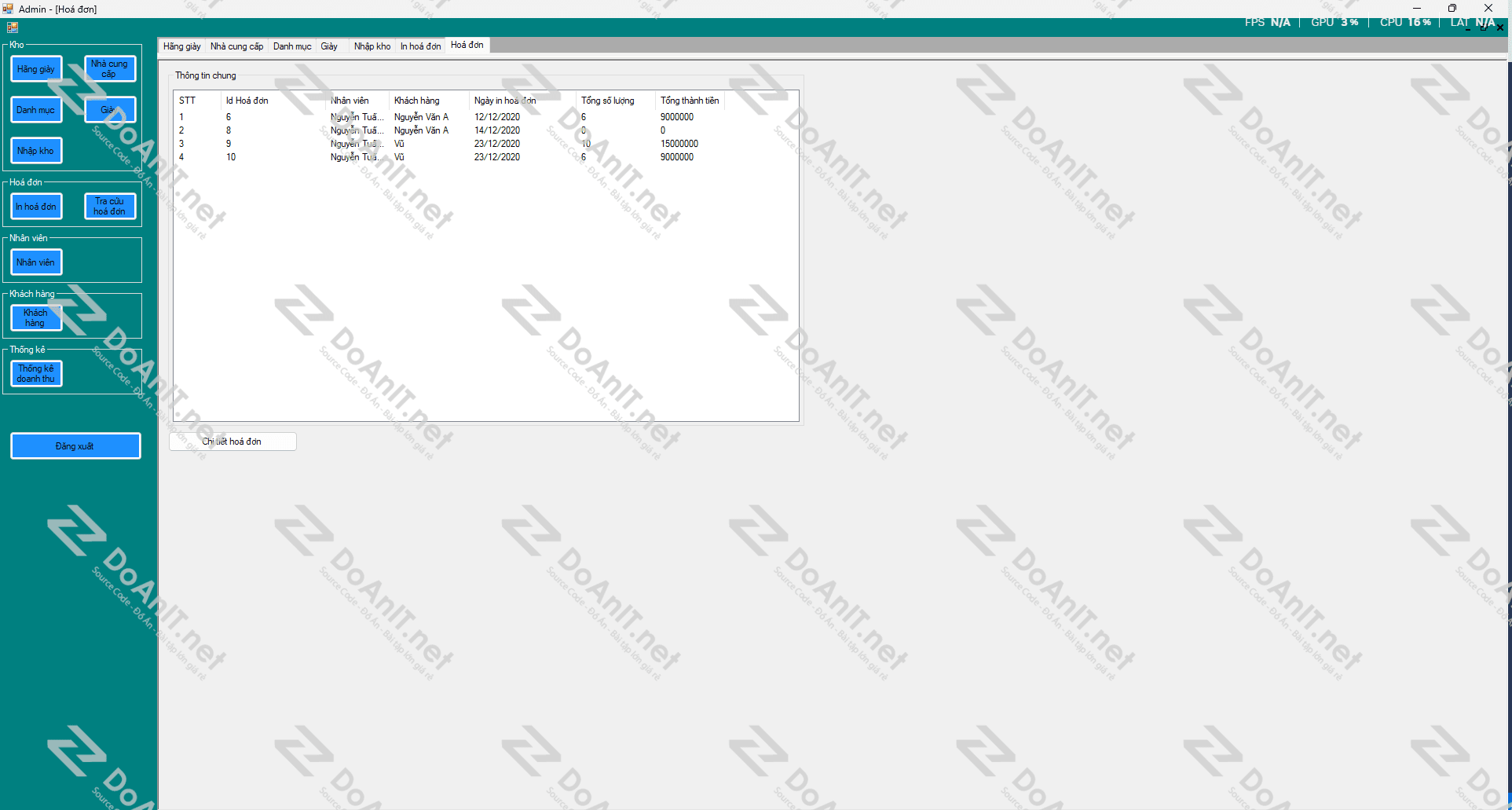Click Ngày in hoá đơn column header
The image size is (1512, 810).
coord(523,101)
